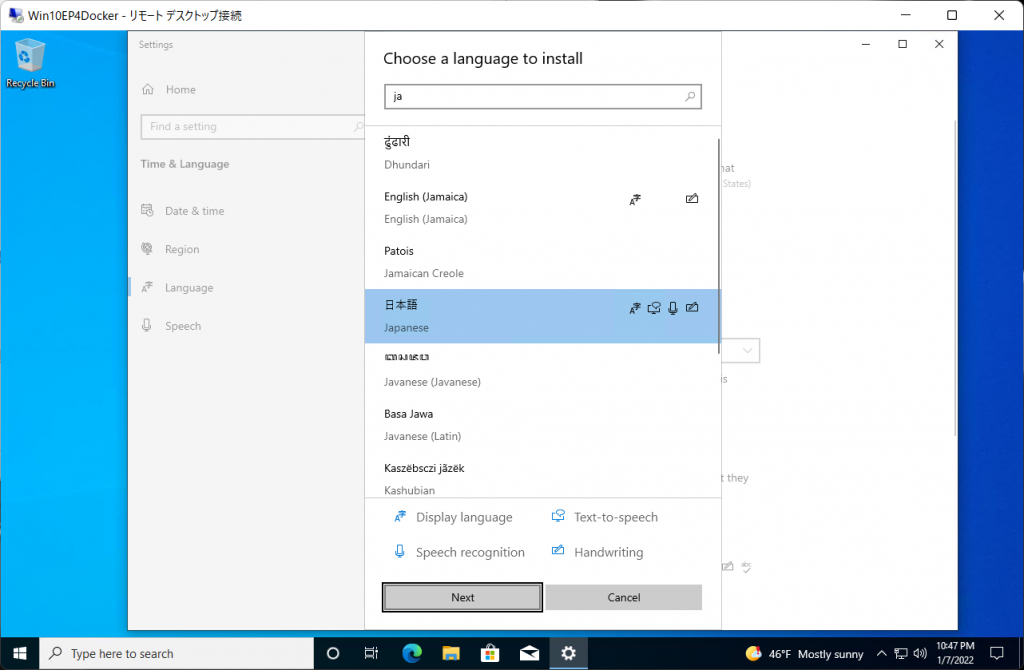Select Japanese in the language list
Screen dimensions: 1024x670
(x=541, y=316)
